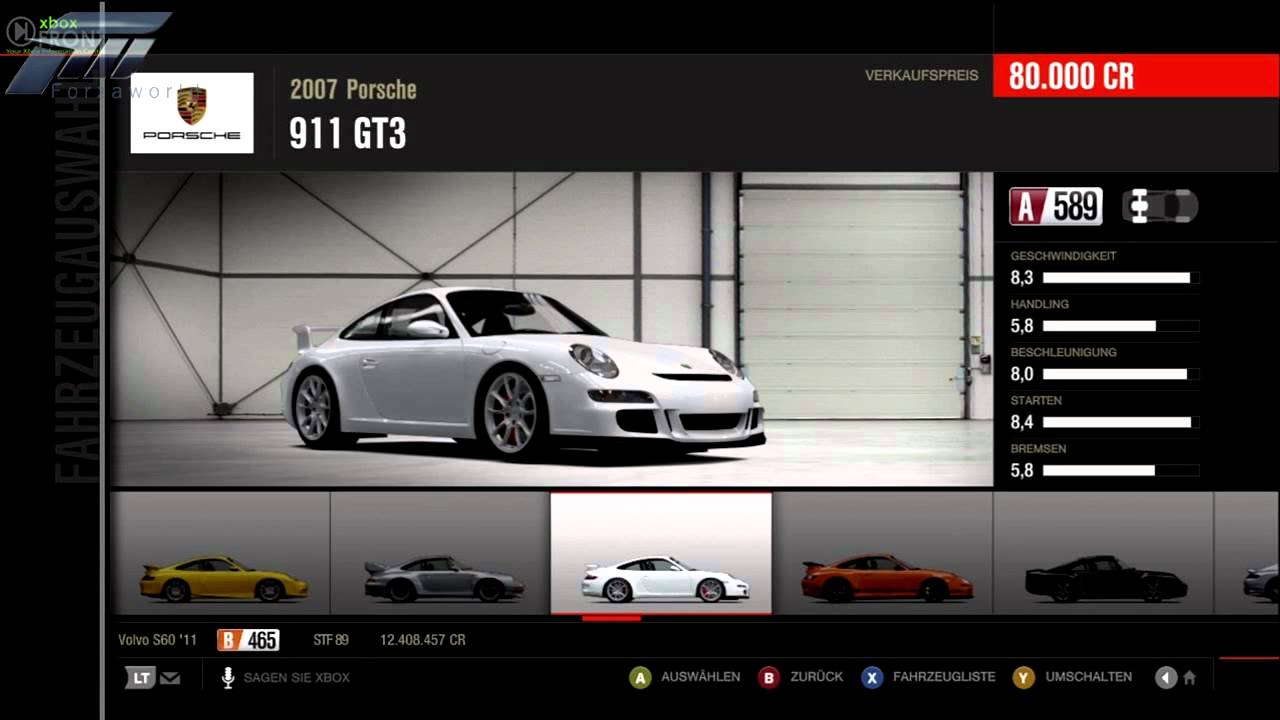Viewport: 1280px width, 720px height.
Task: Click the home icon
Action: [x=1189, y=678]
